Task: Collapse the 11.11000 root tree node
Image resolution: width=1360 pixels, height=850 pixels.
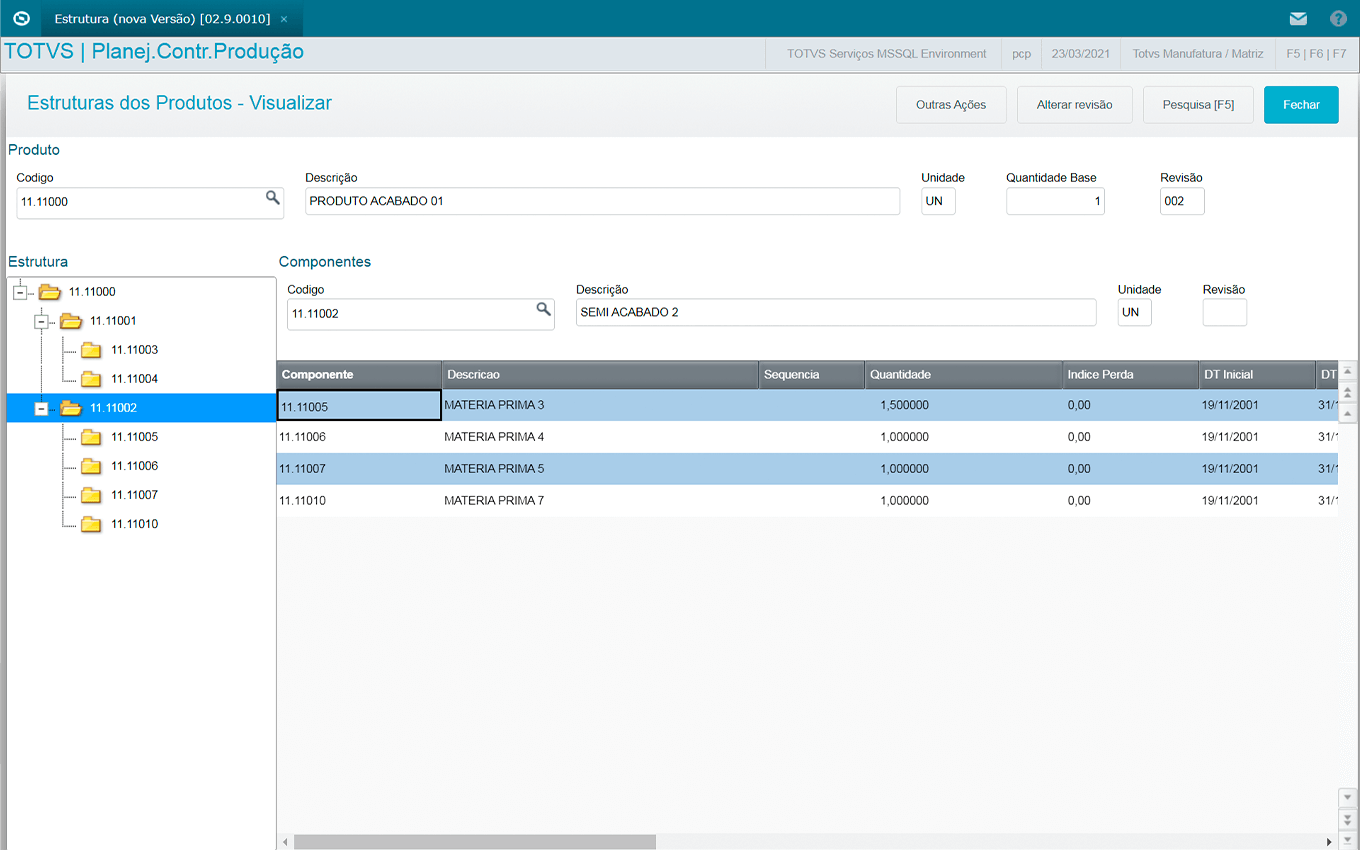Action: pyautogui.click(x=20, y=292)
